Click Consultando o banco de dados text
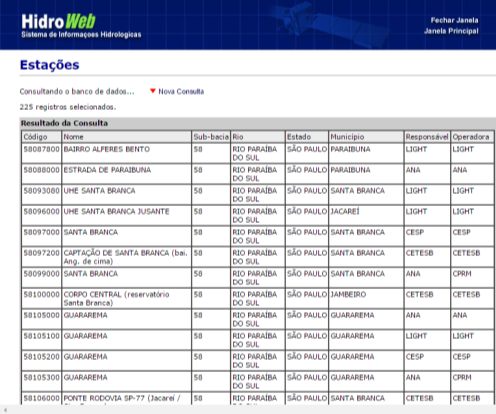 click(x=77, y=91)
